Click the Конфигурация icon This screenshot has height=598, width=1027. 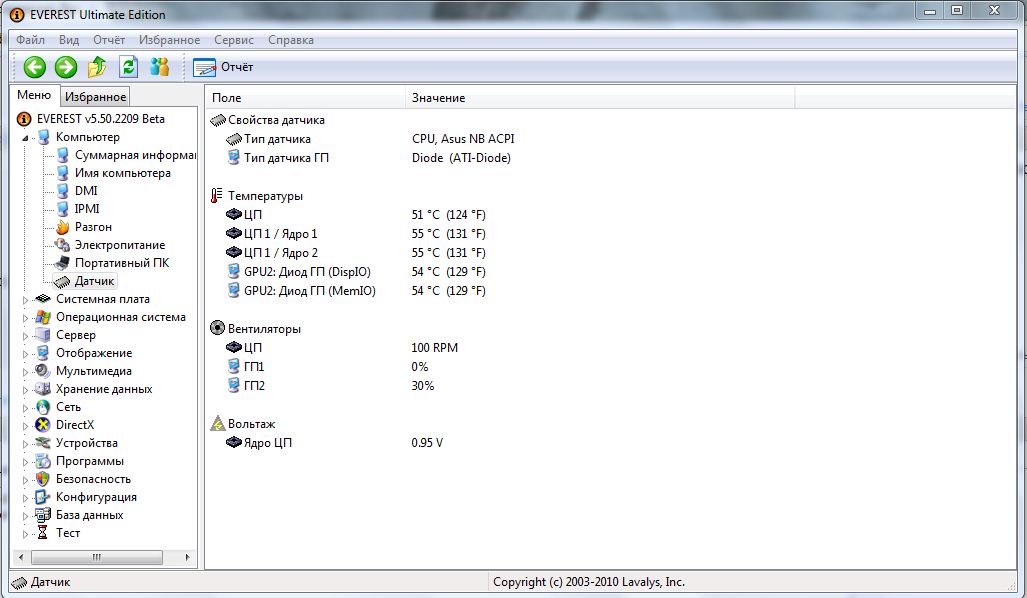coord(43,497)
